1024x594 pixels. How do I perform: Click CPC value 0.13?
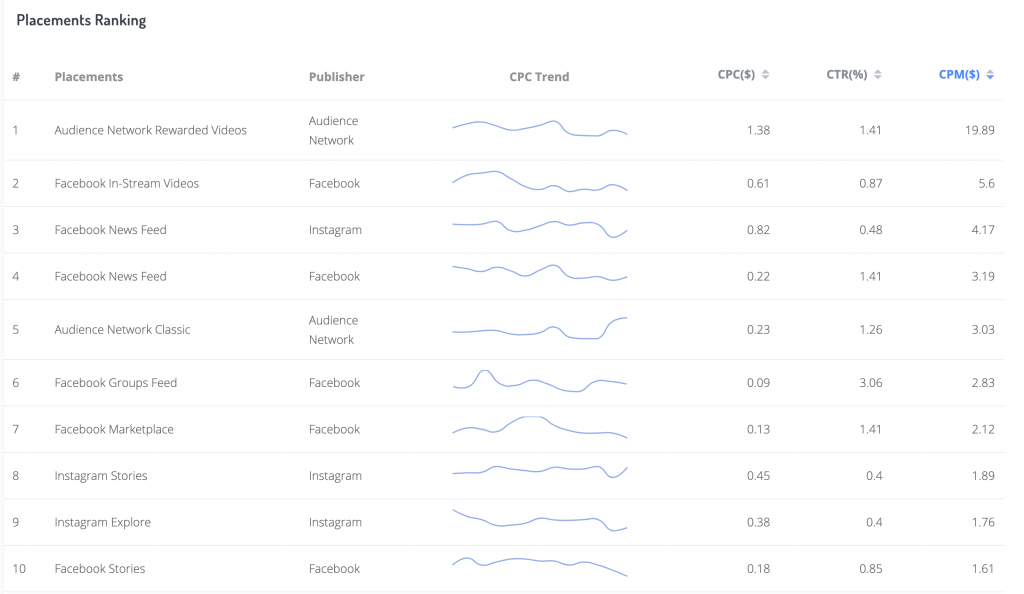coord(758,429)
